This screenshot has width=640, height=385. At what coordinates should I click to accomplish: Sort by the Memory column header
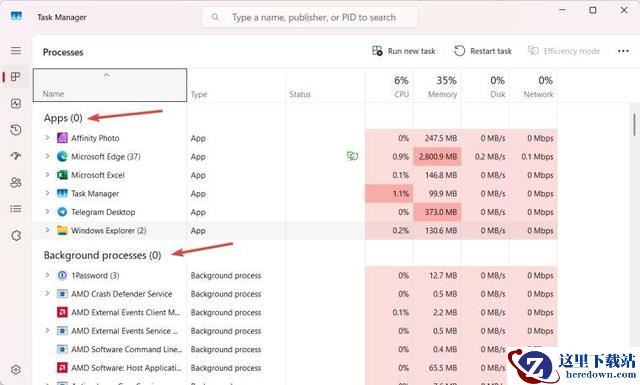click(437, 86)
